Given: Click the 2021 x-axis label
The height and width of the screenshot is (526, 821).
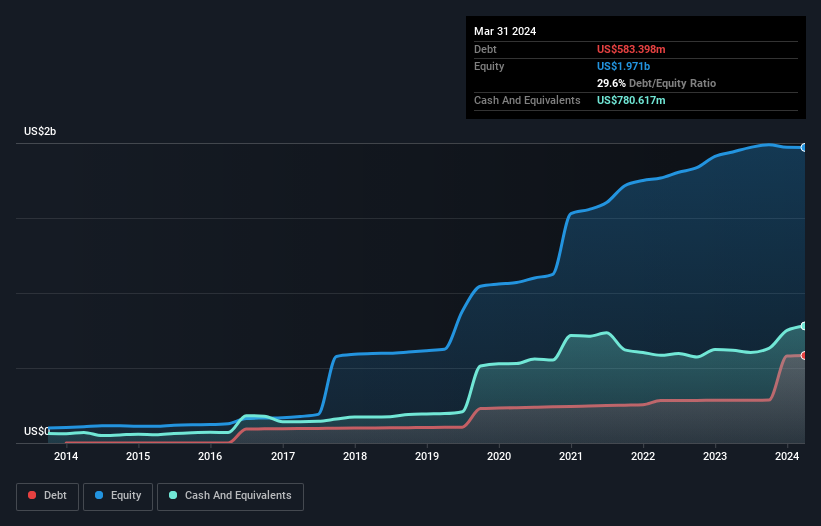Looking at the screenshot, I should coord(571,456).
